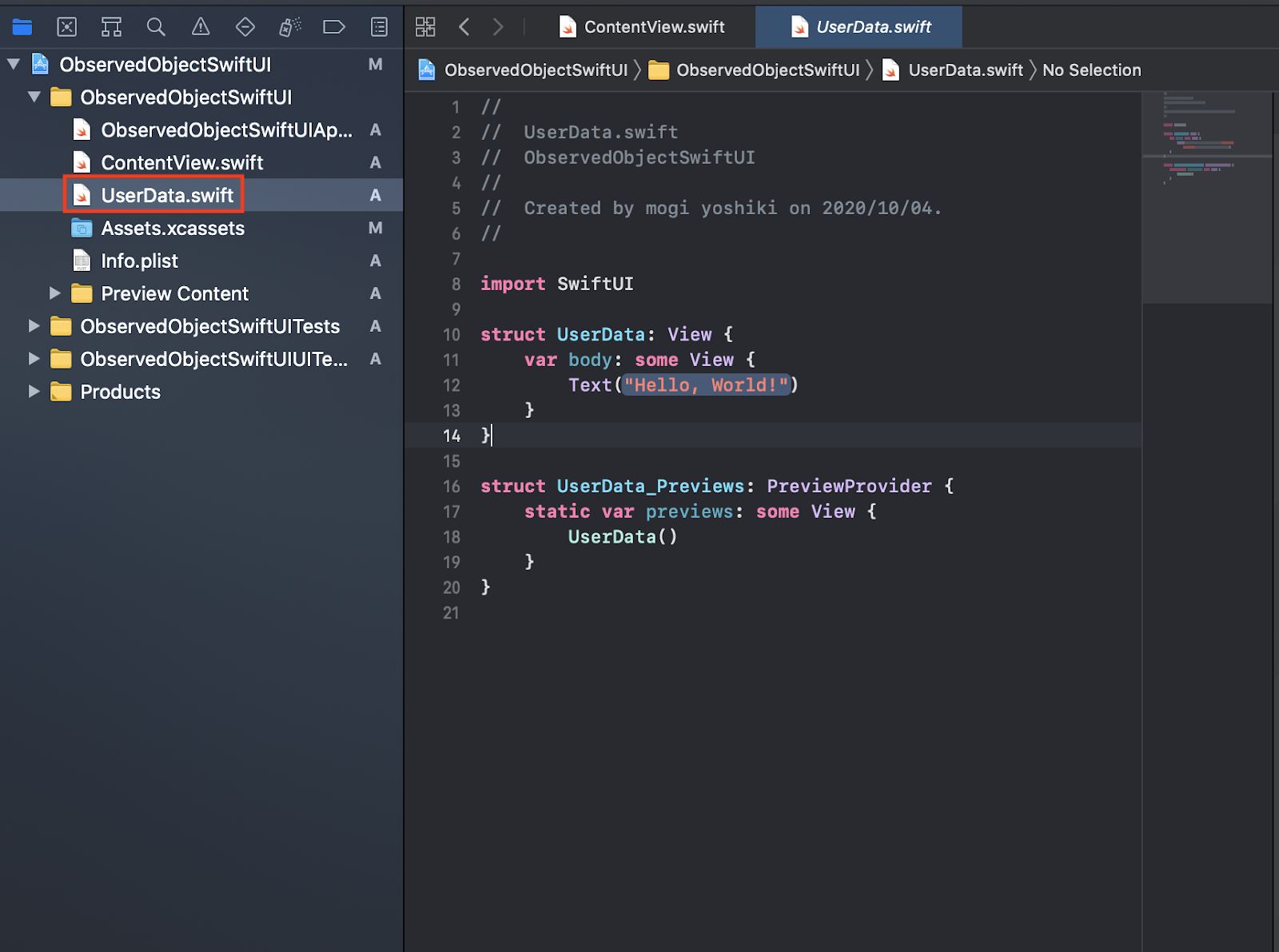Open the Debug navigator spray icon
1279x952 pixels.
coord(289,27)
